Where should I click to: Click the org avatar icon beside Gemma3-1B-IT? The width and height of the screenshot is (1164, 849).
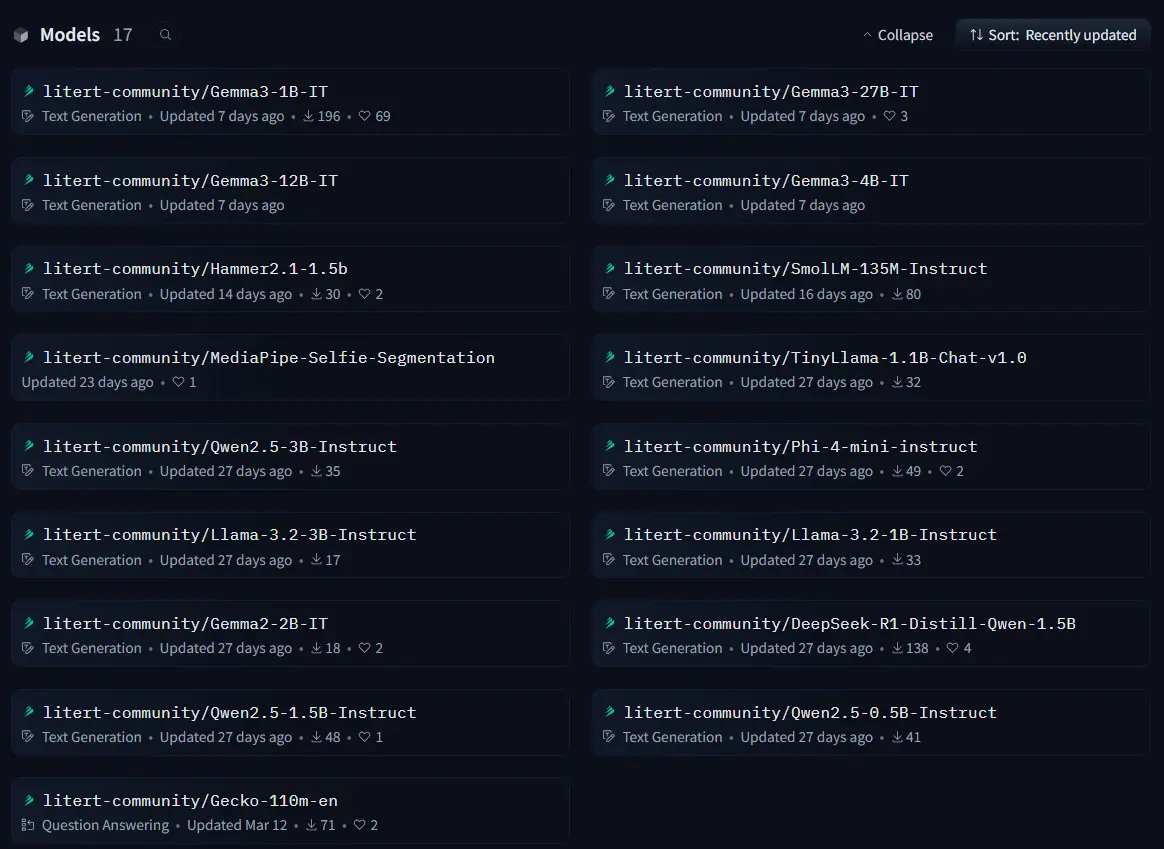pos(29,91)
